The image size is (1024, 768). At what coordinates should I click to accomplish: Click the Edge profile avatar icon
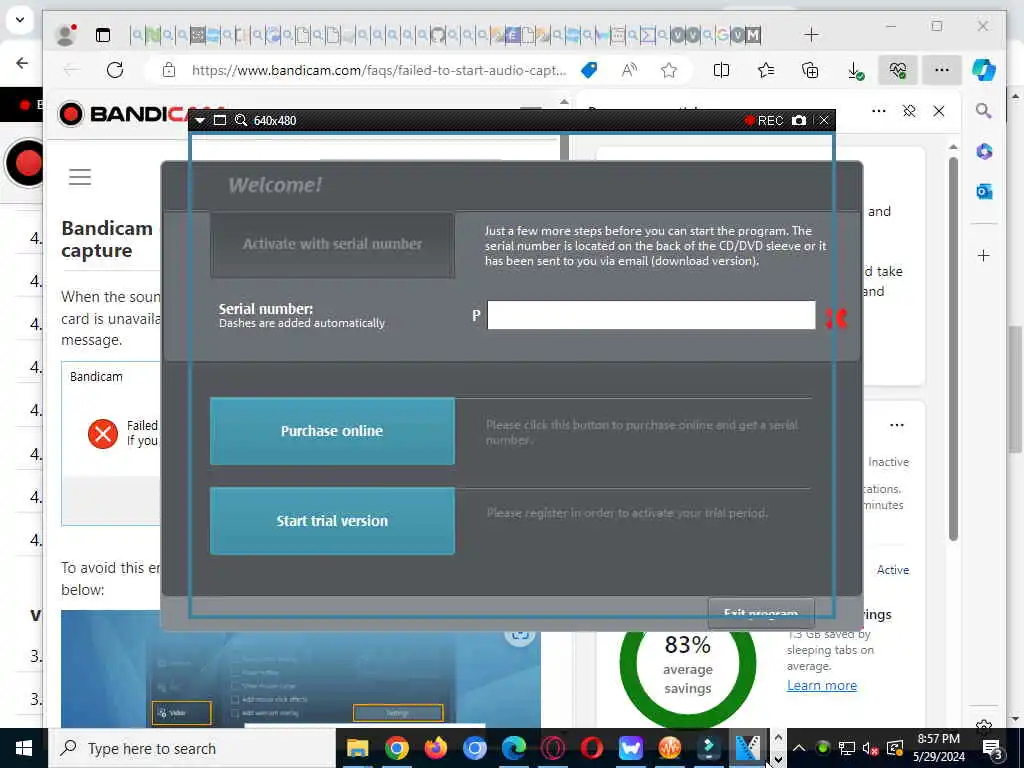click(65, 35)
